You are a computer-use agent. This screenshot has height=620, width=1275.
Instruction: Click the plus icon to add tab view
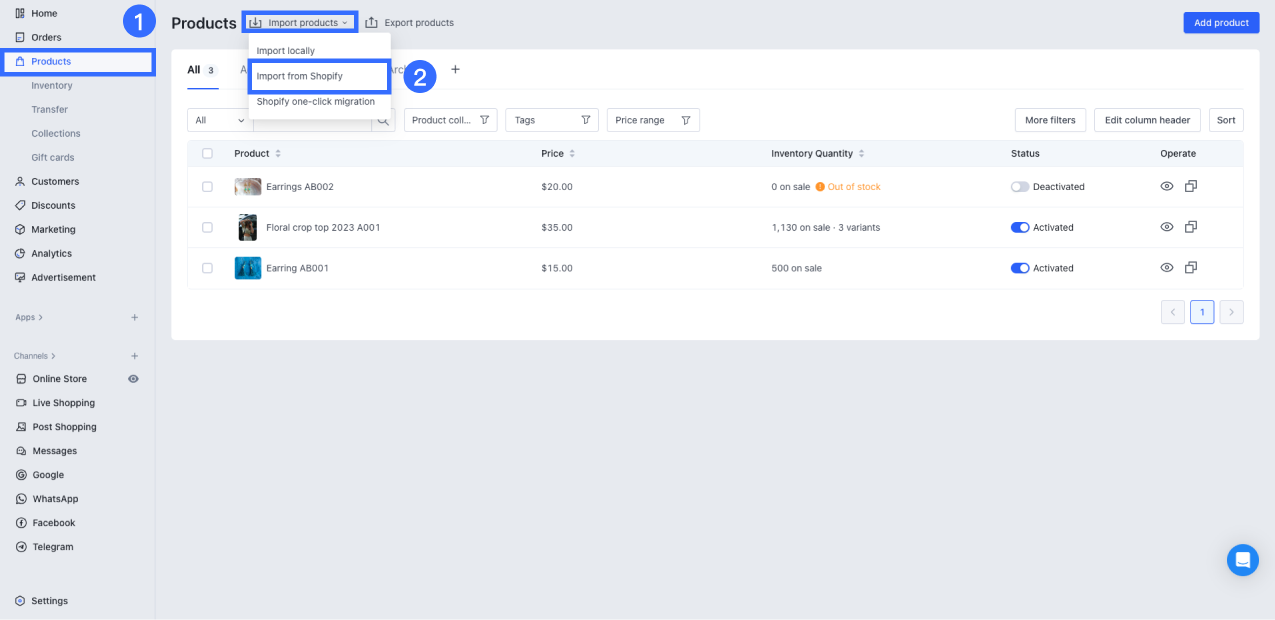click(x=455, y=70)
